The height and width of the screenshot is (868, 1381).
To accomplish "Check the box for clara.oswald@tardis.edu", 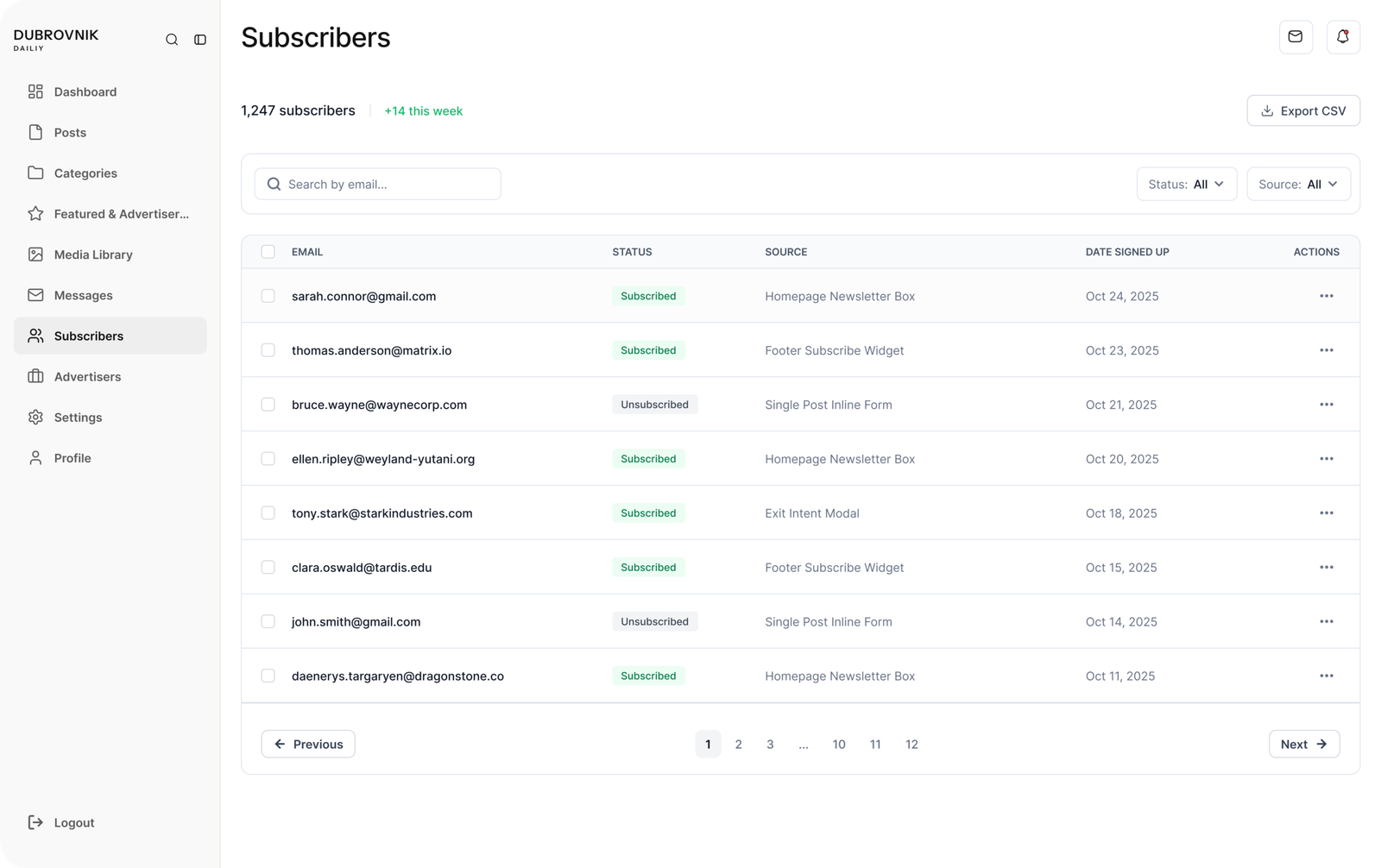I will point(268,567).
